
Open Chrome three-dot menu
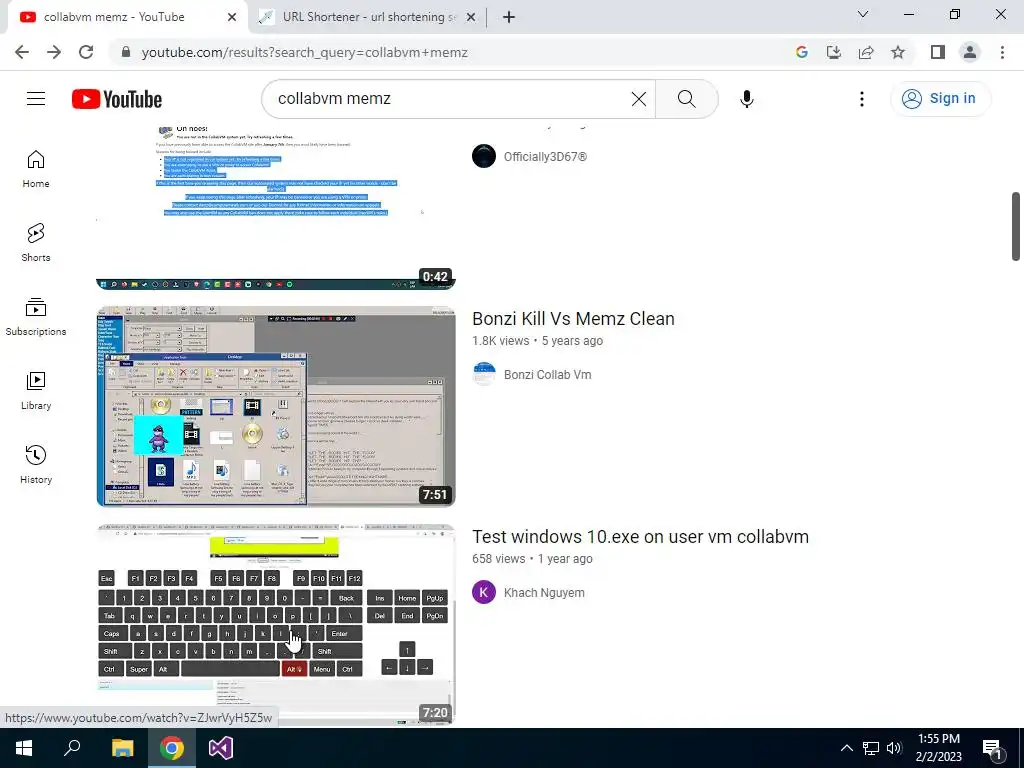pos(1002,52)
